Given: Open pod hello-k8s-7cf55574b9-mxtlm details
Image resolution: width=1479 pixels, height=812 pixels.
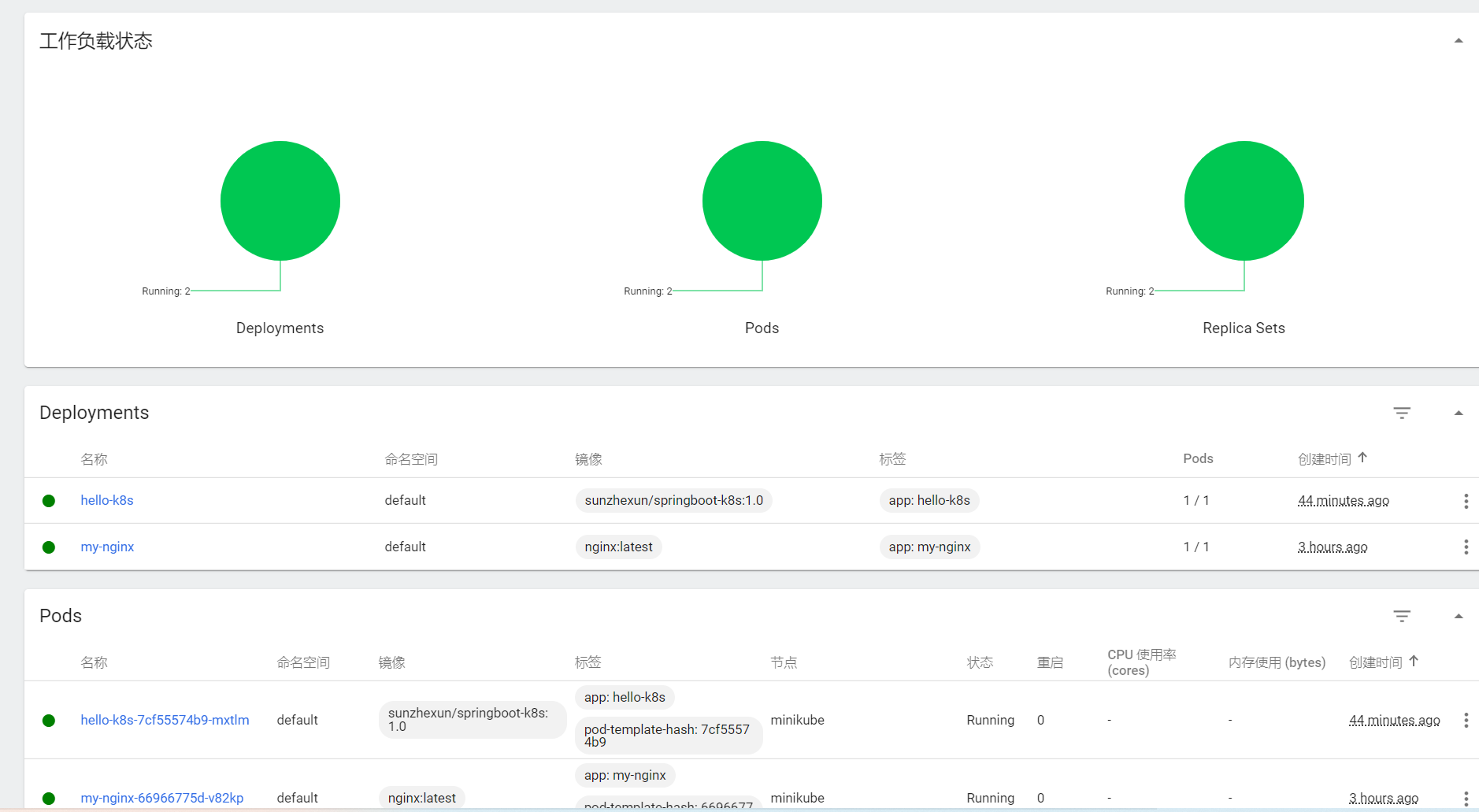Looking at the screenshot, I should pos(165,719).
